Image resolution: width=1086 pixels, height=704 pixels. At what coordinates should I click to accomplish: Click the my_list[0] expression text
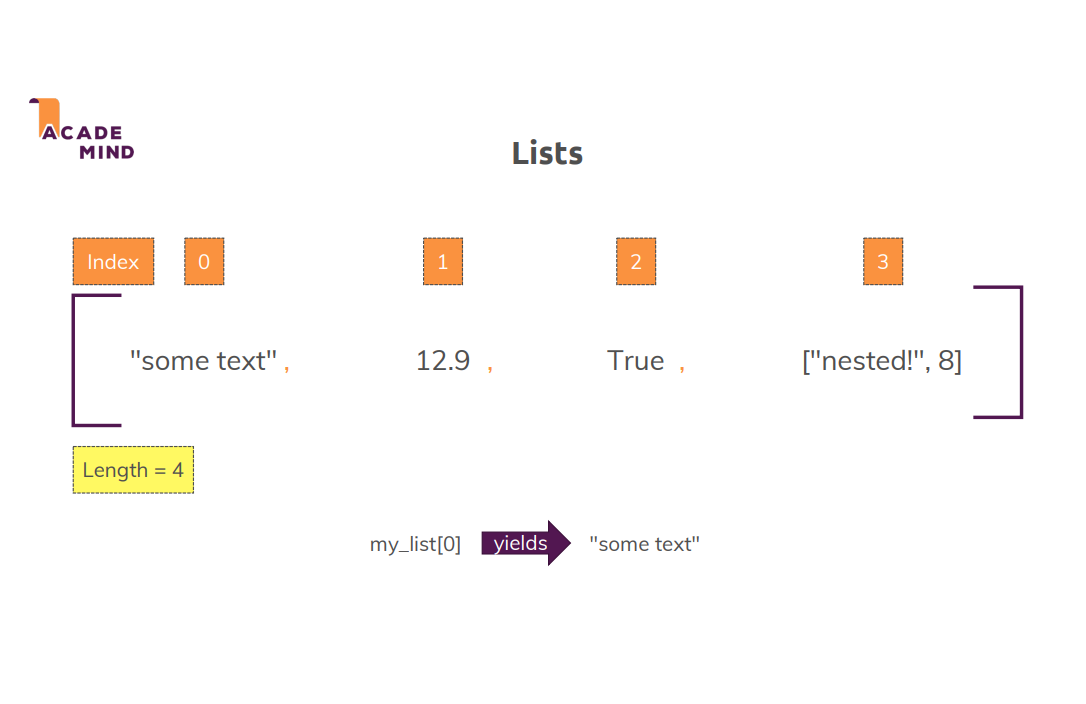click(x=415, y=545)
